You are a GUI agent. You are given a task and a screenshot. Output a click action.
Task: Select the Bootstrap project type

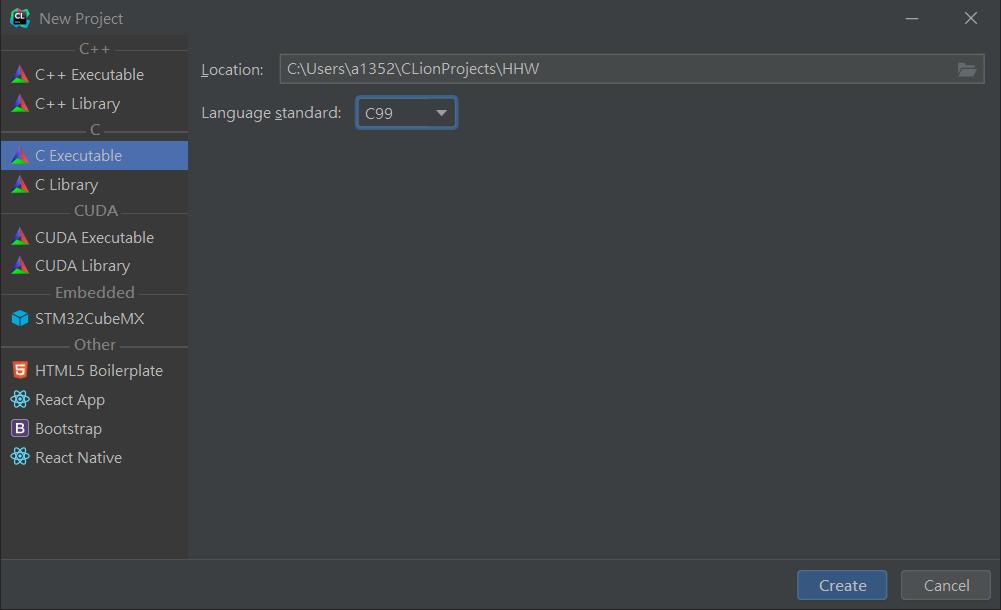94,428
